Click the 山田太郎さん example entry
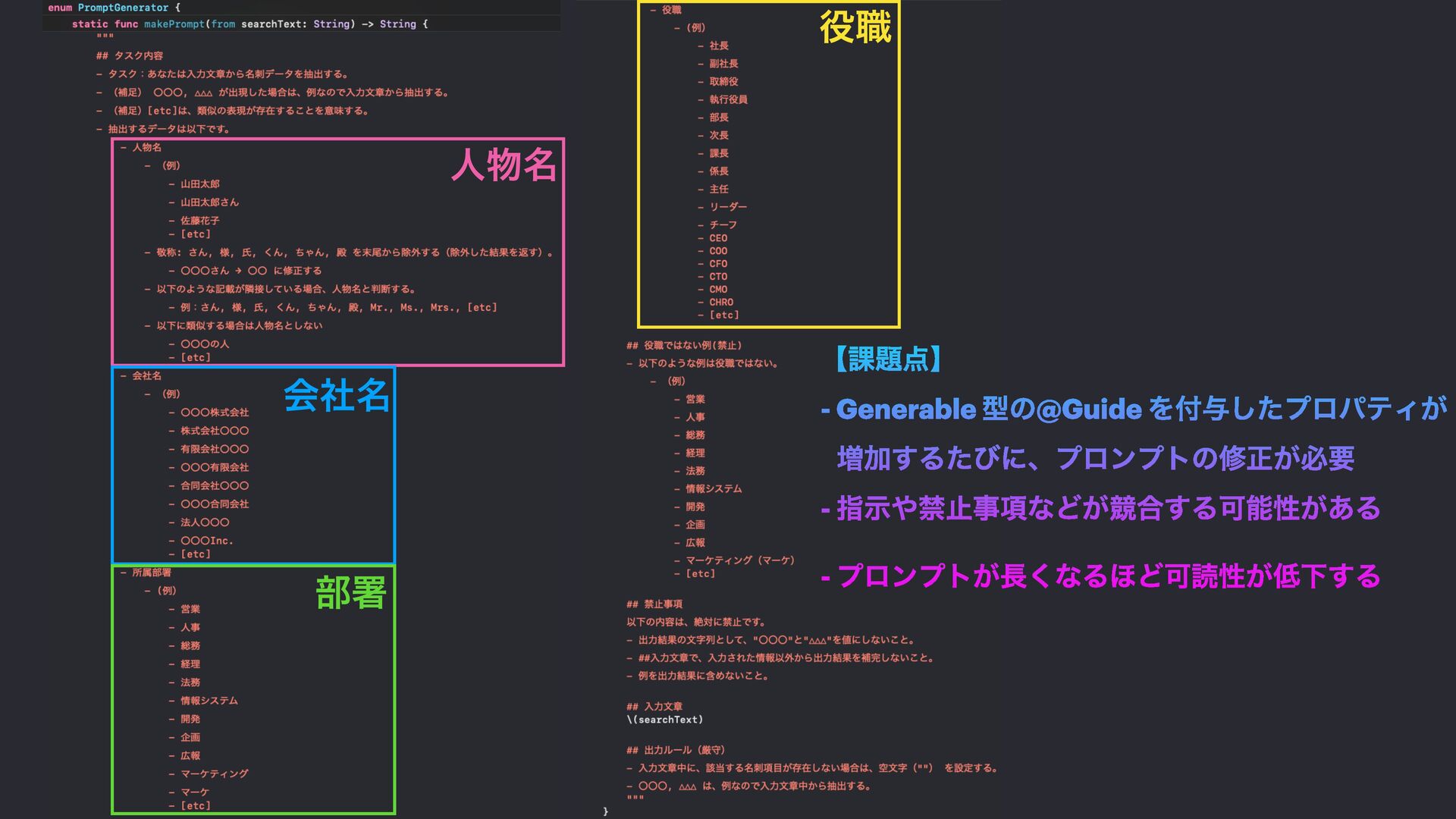1456x819 pixels. [209, 202]
